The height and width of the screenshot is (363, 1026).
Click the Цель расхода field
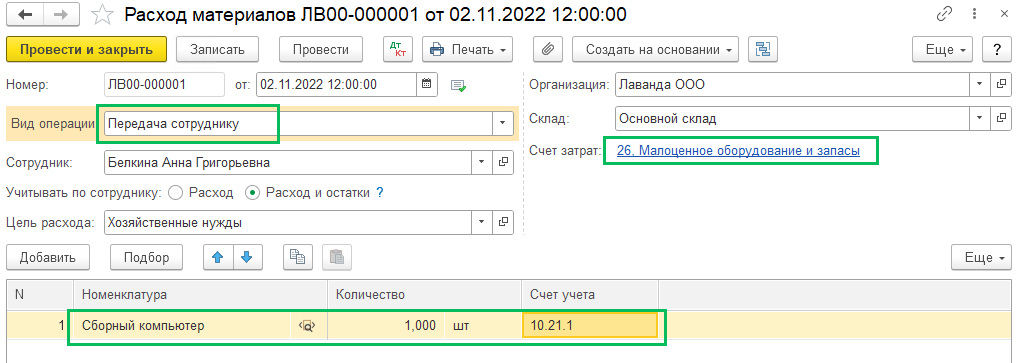[x=289, y=222]
